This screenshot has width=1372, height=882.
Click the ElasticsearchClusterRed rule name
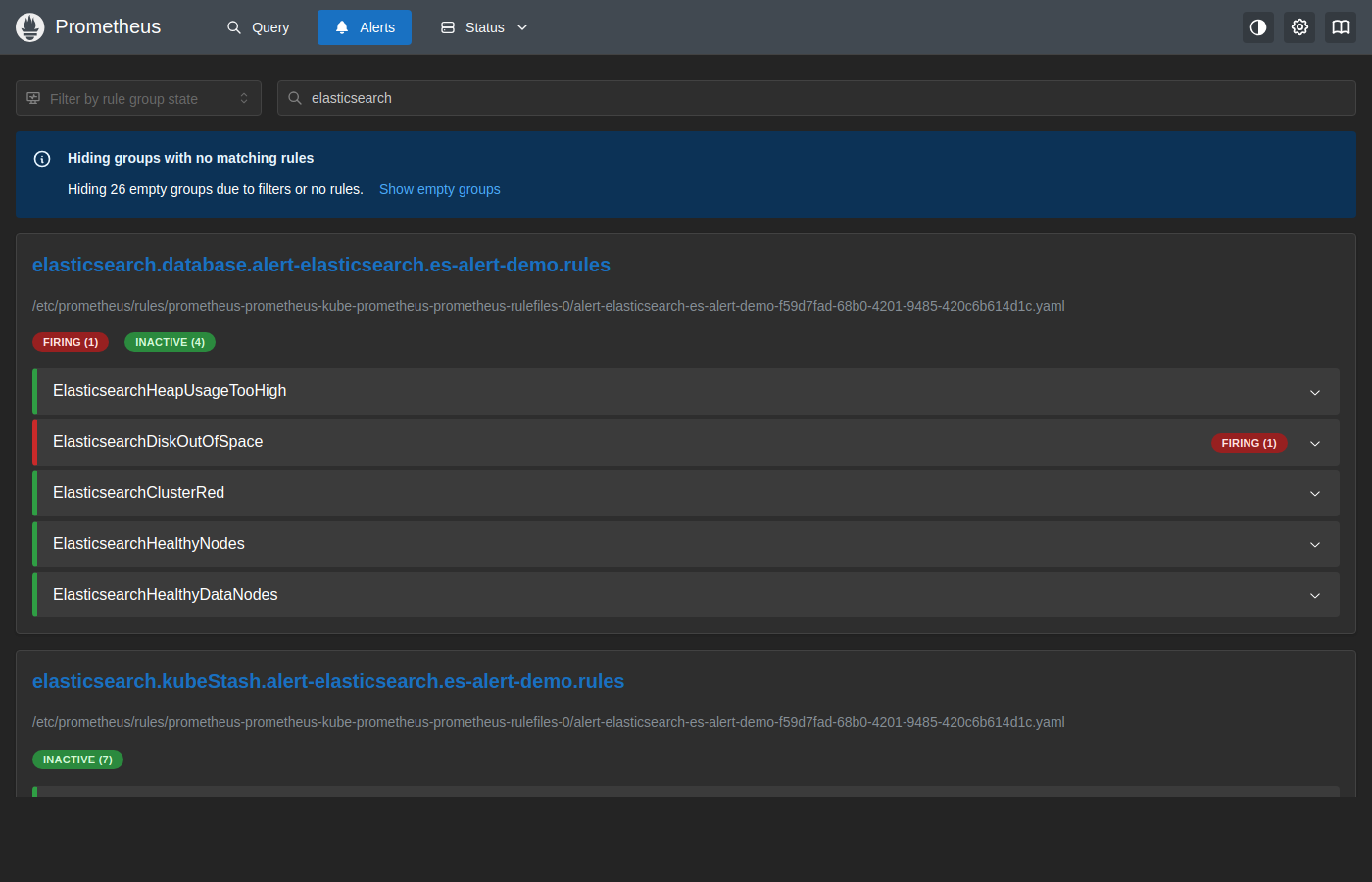[138, 493]
